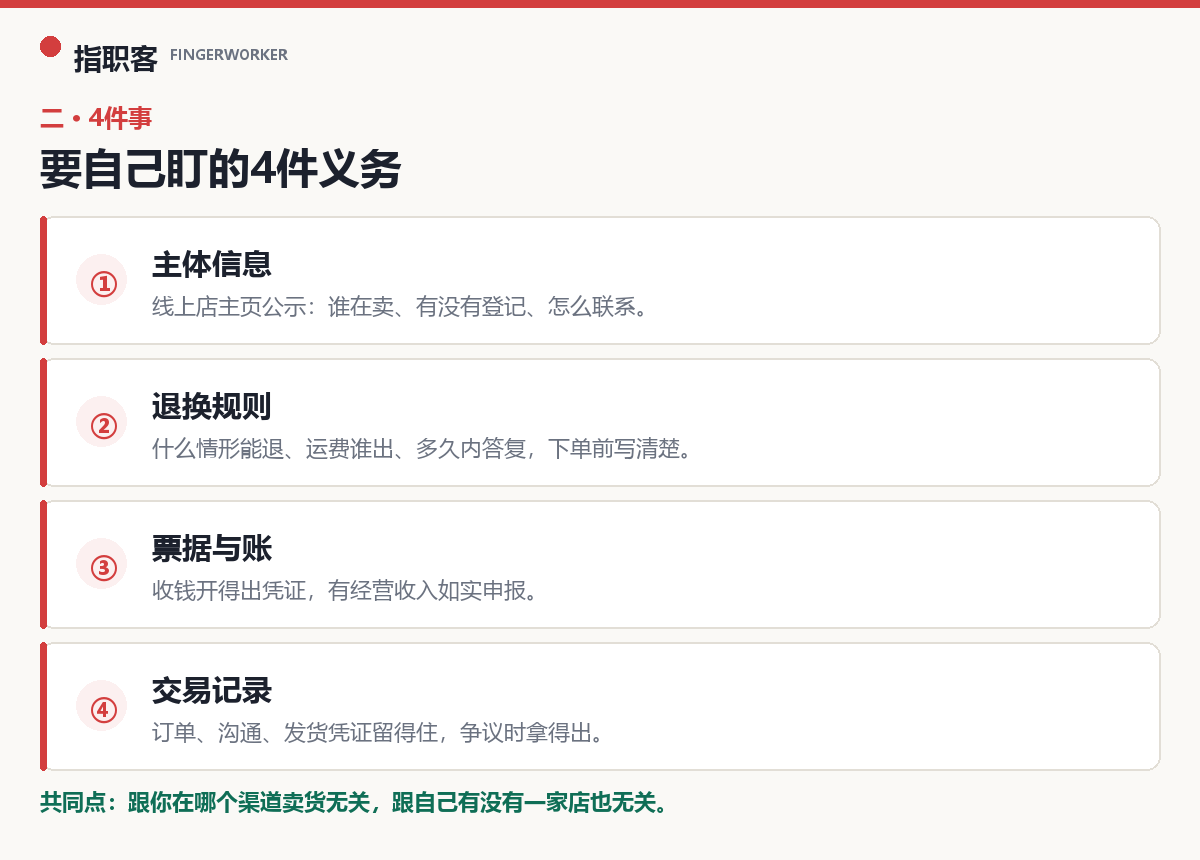The image size is (1200, 860).
Task: Click the green footer line starting 共同点
Action: (x=354, y=803)
